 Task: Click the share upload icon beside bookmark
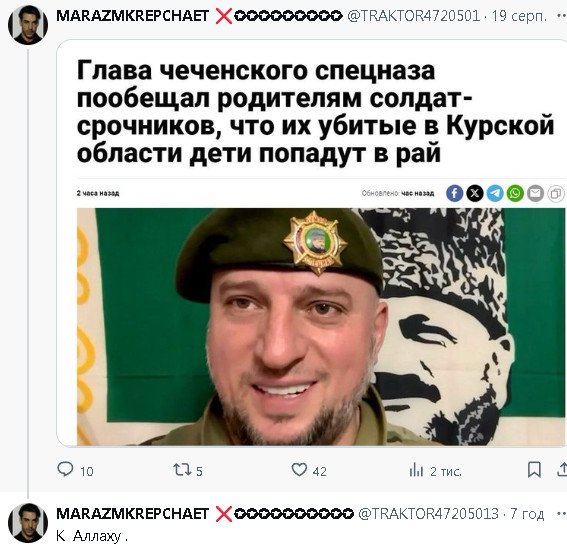[x=562, y=470]
